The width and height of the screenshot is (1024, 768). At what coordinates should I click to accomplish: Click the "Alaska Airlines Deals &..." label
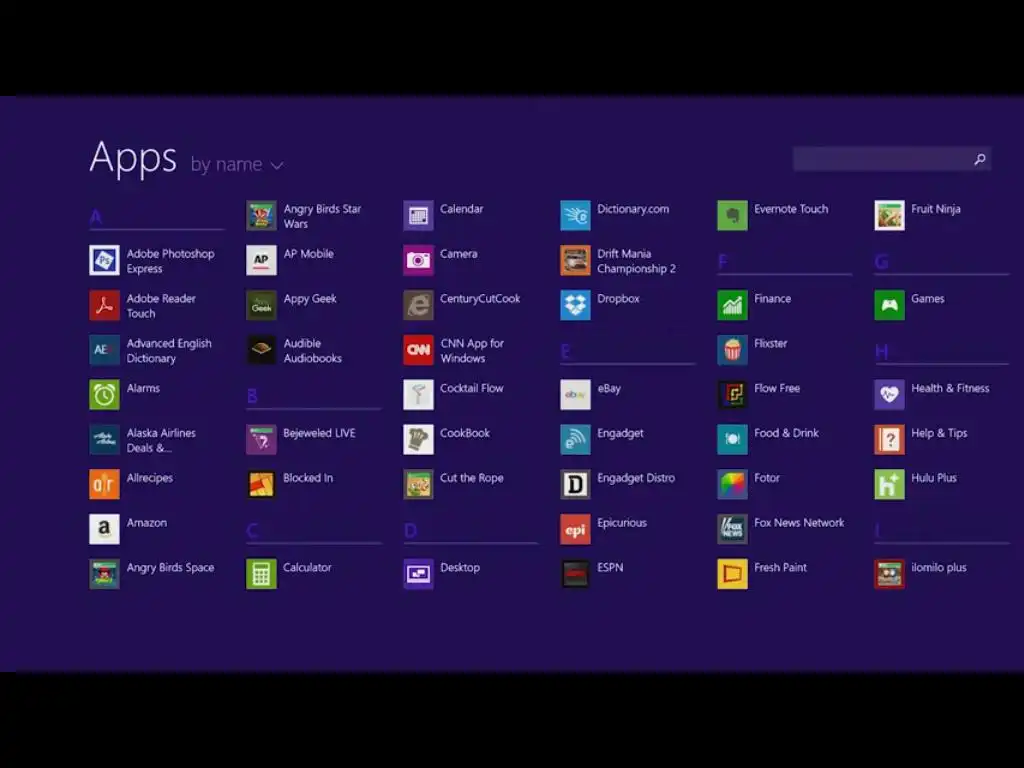tap(161, 440)
